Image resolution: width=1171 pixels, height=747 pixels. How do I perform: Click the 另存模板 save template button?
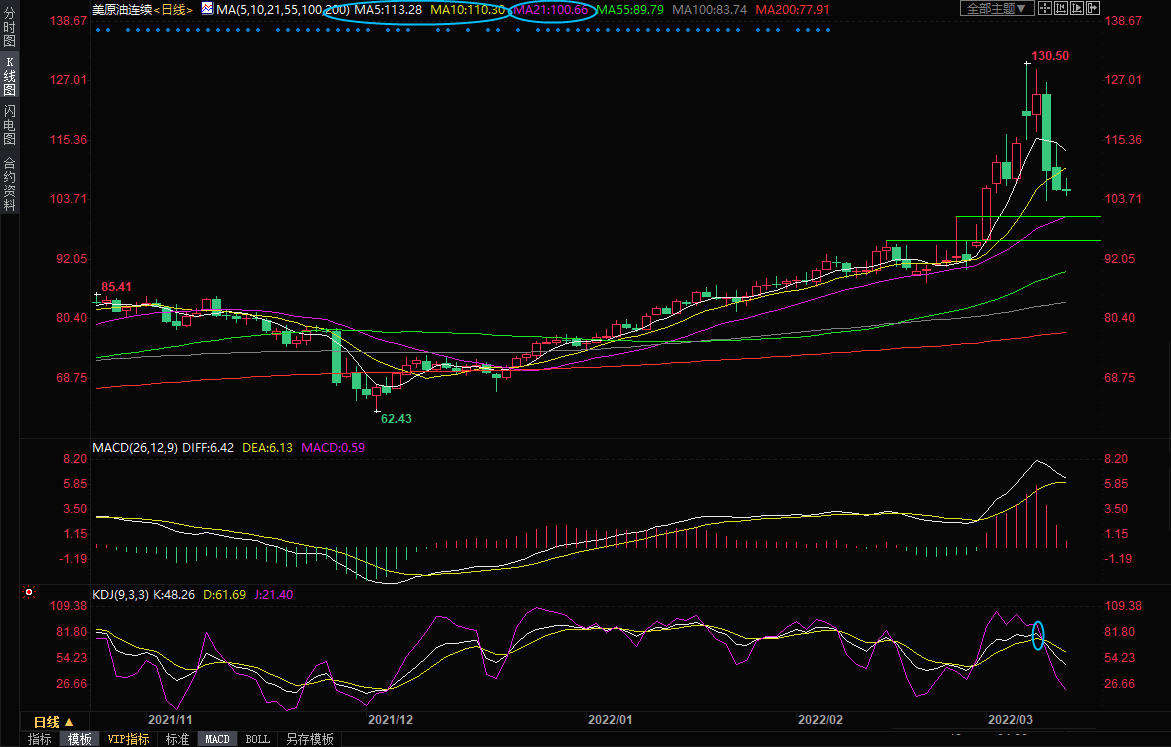(310, 740)
